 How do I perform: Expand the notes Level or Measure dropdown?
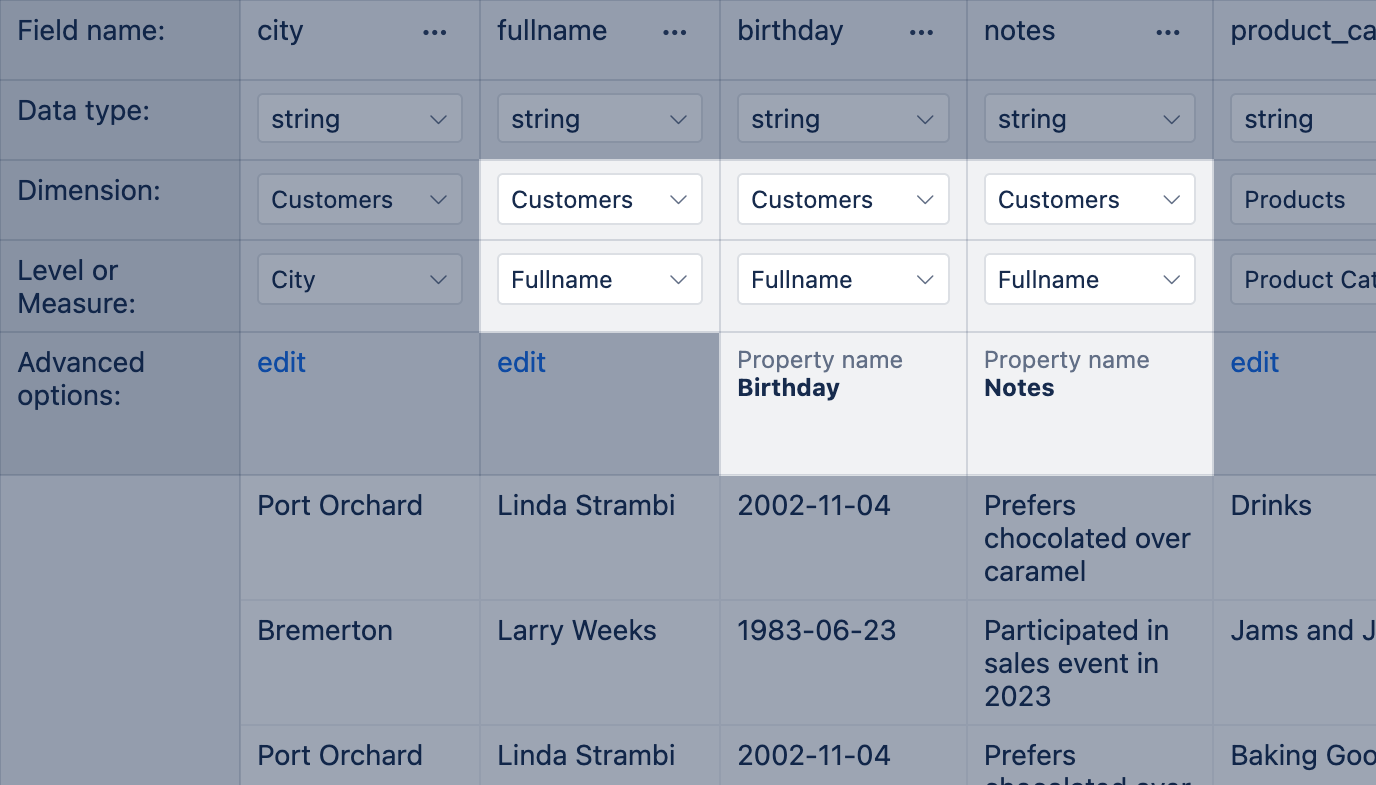coord(1089,279)
